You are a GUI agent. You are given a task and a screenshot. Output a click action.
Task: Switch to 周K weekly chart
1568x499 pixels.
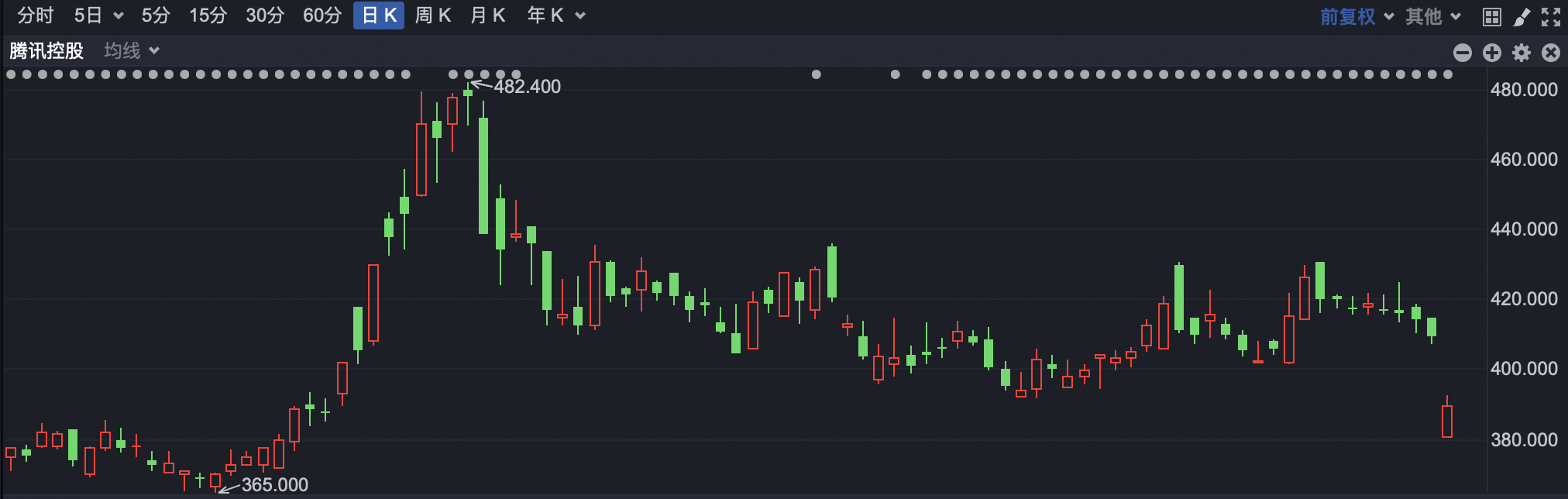tap(433, 15)
